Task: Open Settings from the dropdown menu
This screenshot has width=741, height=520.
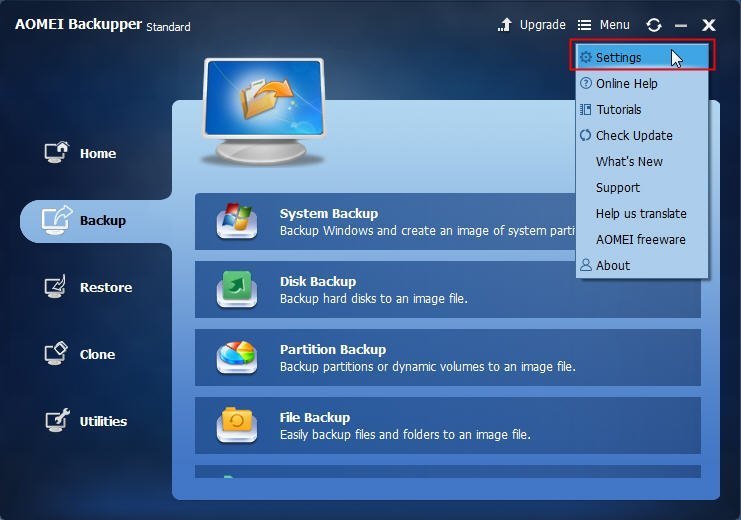Action: 642,58
